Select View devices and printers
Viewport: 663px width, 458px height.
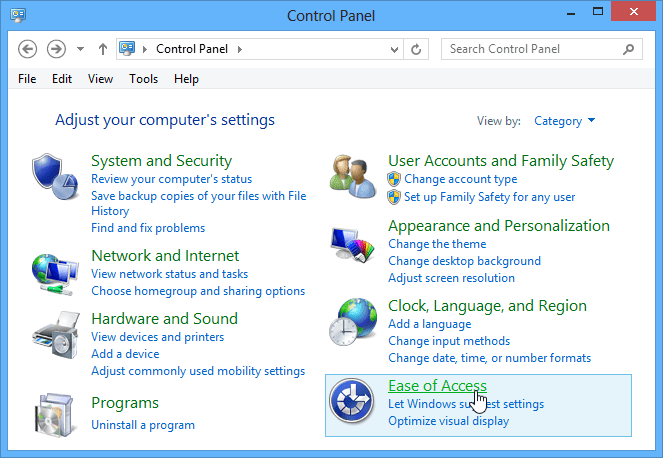[x=158, y=337]
